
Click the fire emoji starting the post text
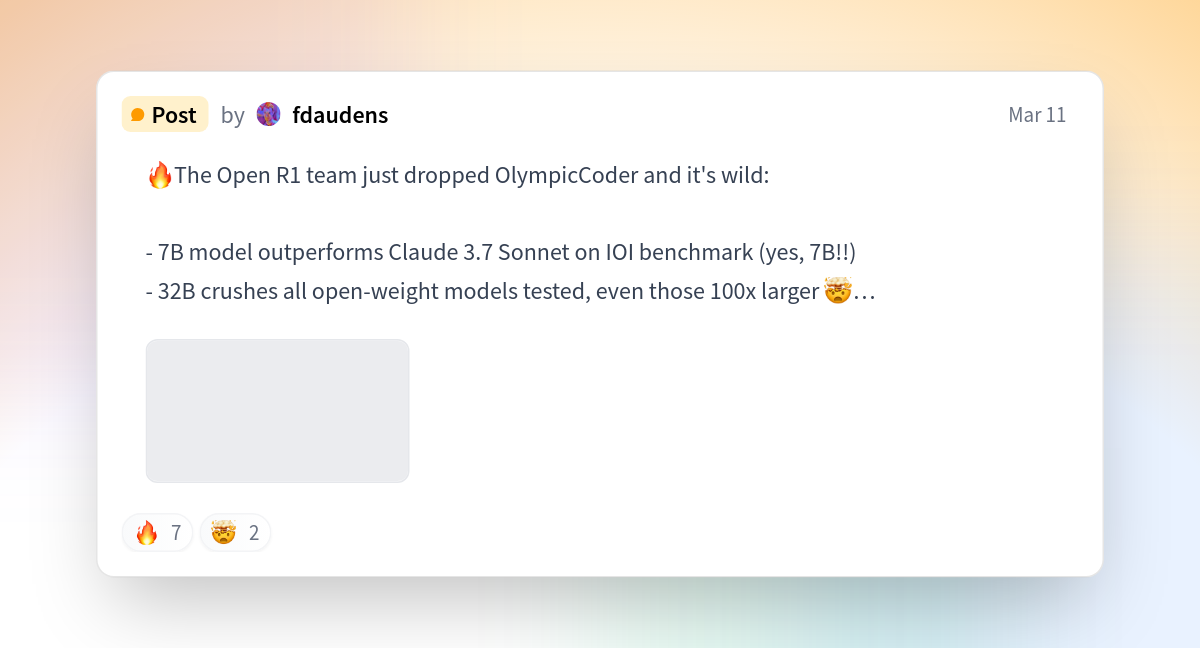pyautogui.click(x=160, y=176)
